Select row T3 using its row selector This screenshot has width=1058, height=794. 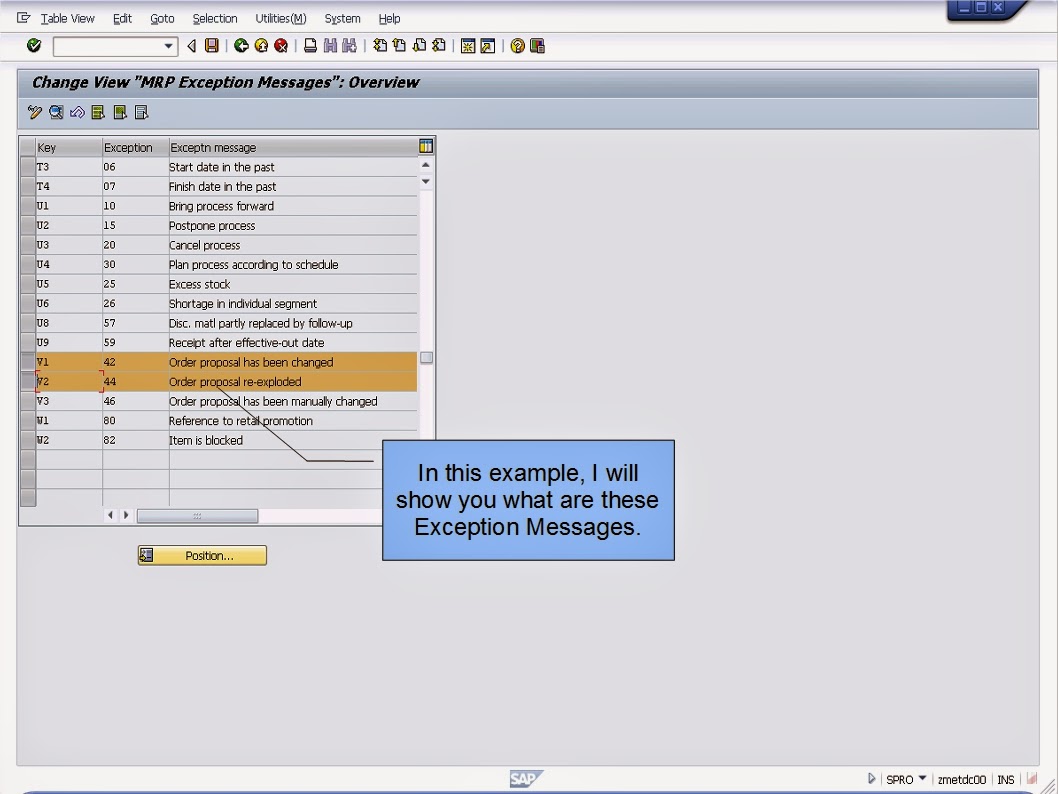click(28, 167)
